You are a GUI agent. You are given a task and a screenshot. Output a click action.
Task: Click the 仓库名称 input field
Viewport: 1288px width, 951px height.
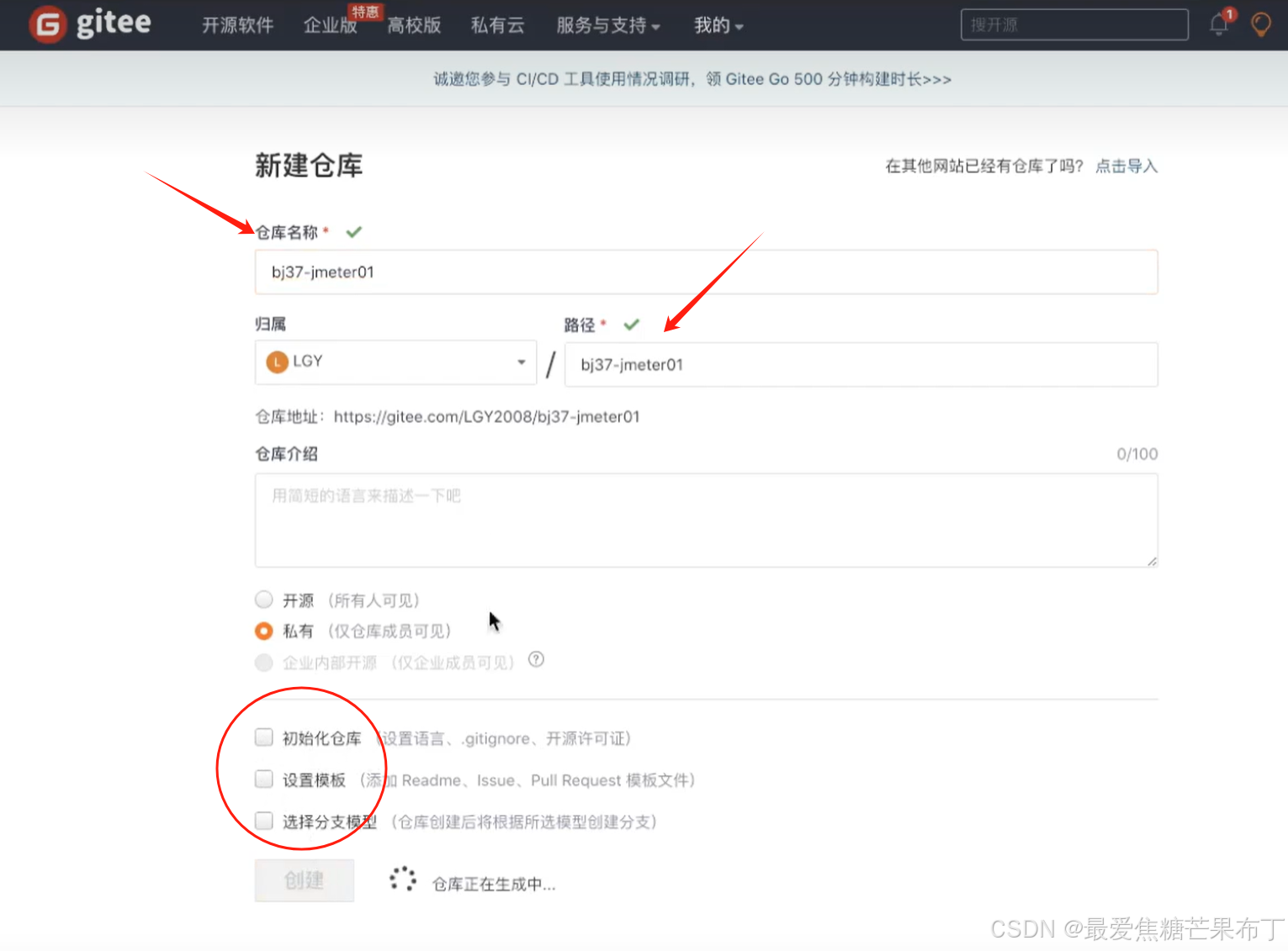(706, 272)
